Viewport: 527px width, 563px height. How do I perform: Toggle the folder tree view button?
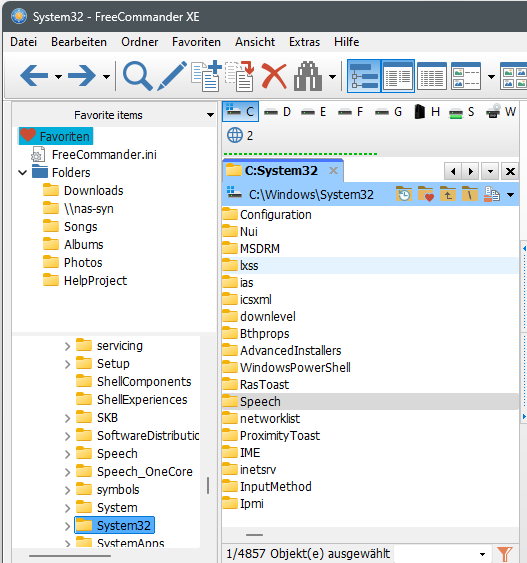[364, 76]
